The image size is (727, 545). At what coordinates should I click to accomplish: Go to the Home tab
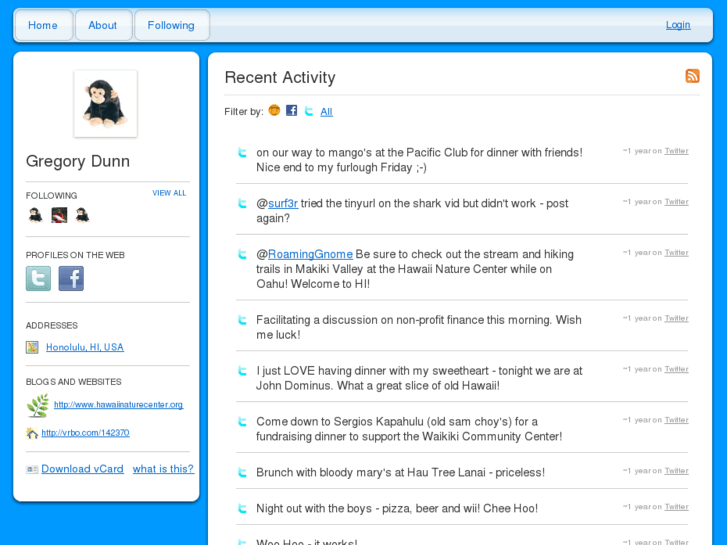click(43, 25)
